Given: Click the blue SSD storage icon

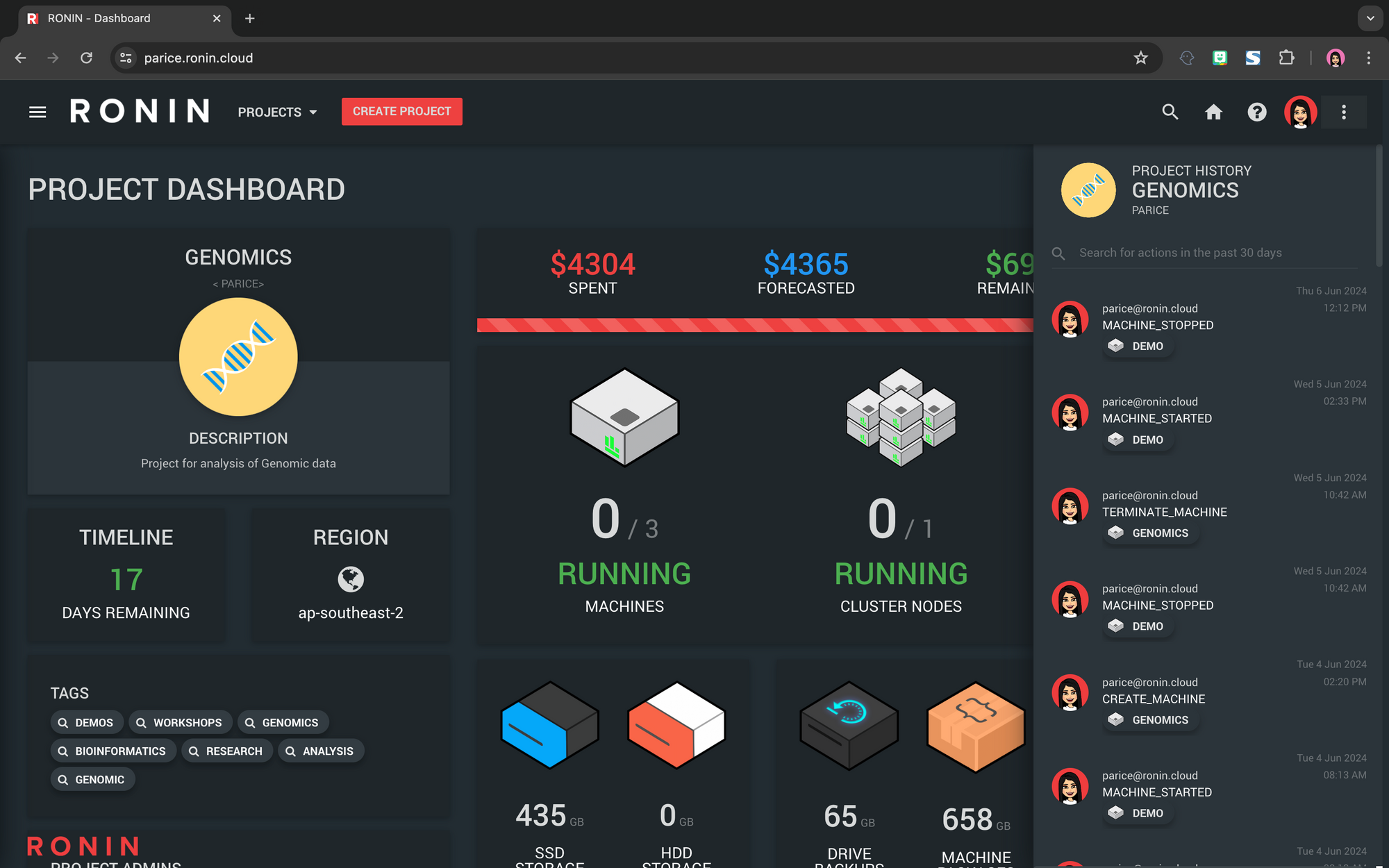Looking at the screenshot, I should click(x=549, y=725).
